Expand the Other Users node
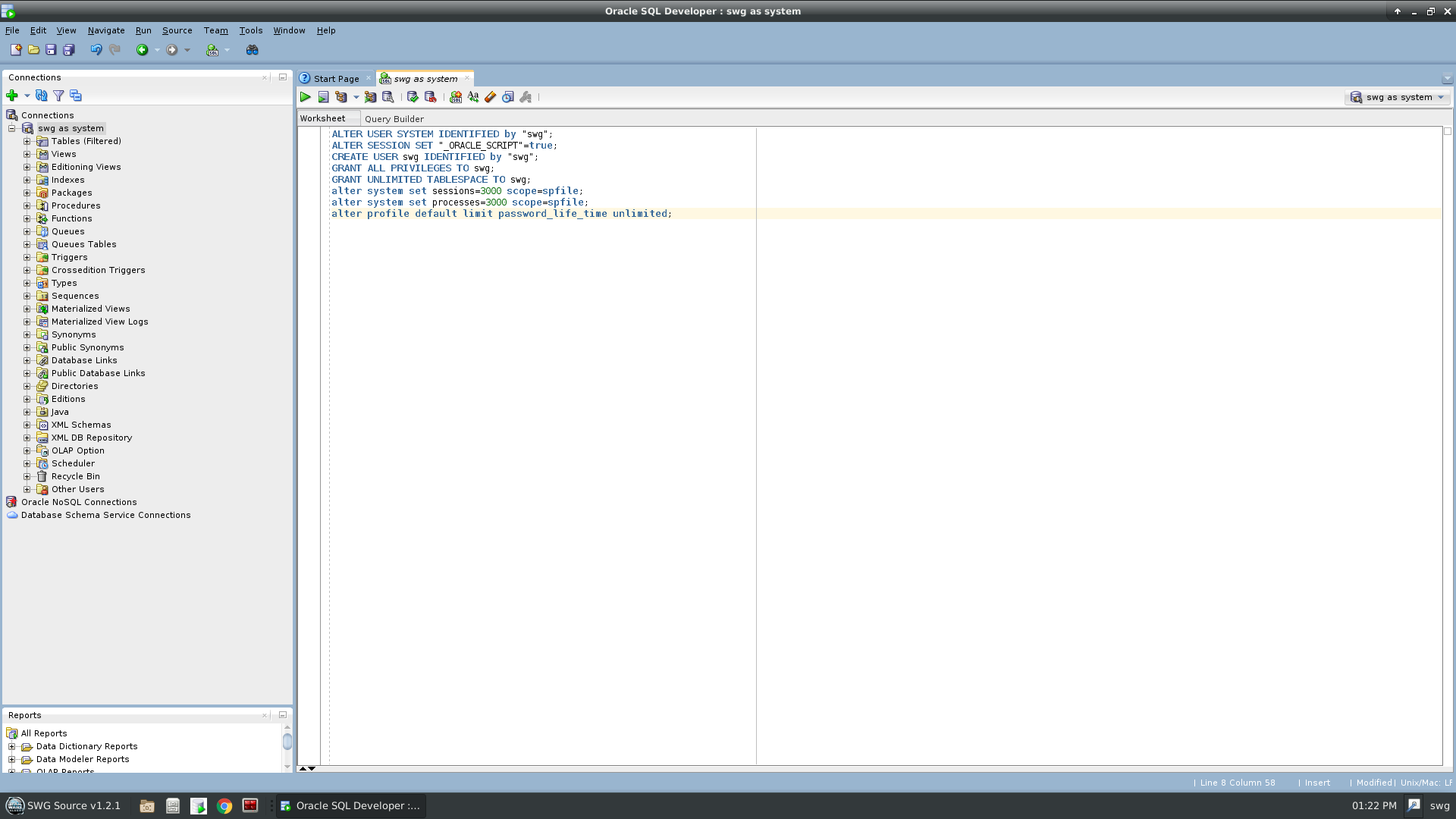 coord(27,490)
